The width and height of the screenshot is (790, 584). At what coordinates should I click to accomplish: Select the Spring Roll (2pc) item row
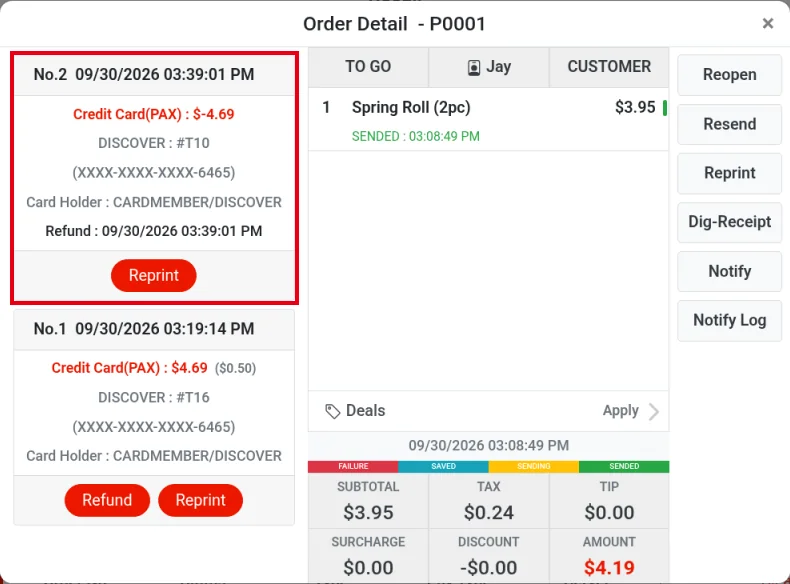click(x=489, y=120)
